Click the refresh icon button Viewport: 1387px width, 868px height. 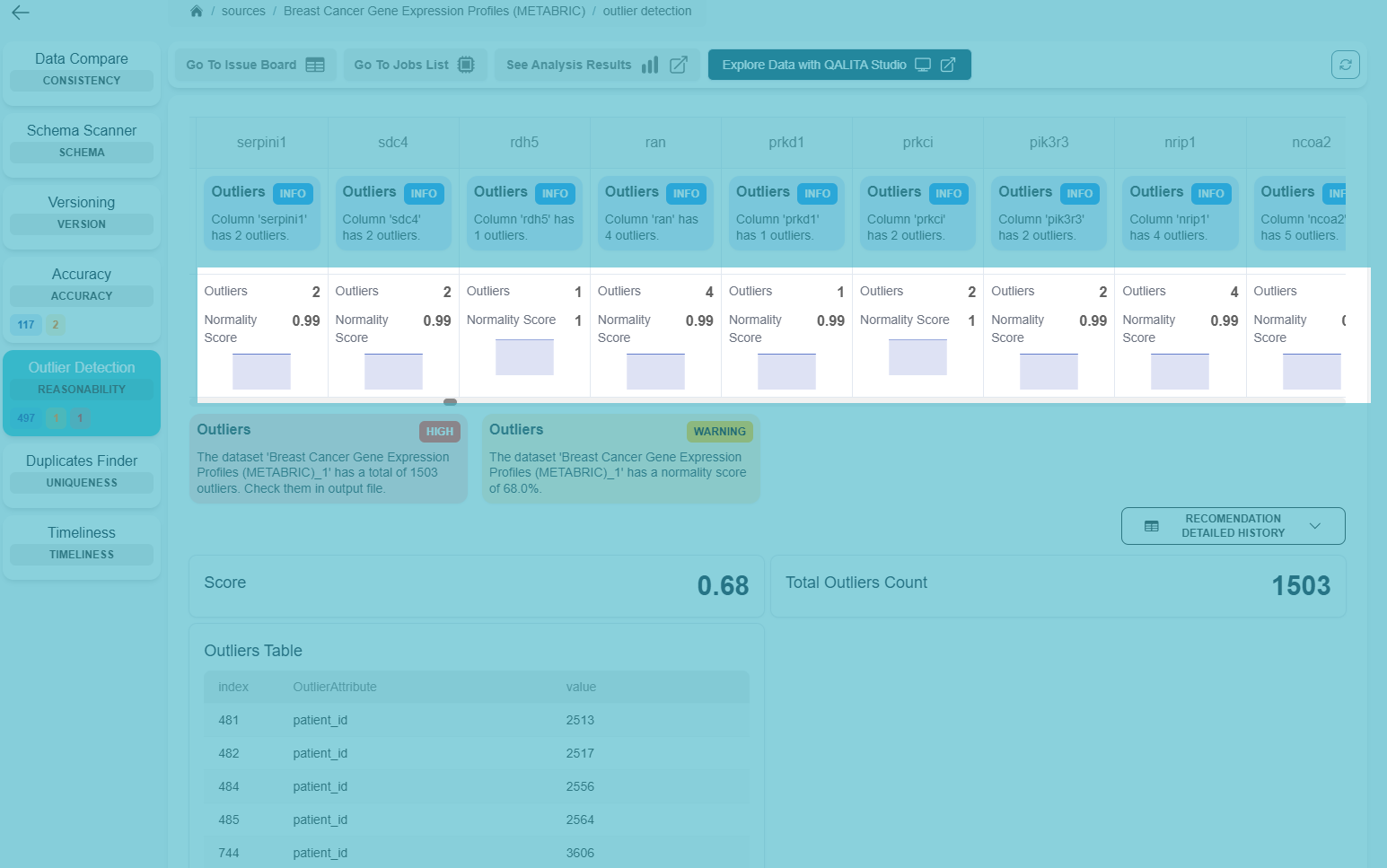1345,65
